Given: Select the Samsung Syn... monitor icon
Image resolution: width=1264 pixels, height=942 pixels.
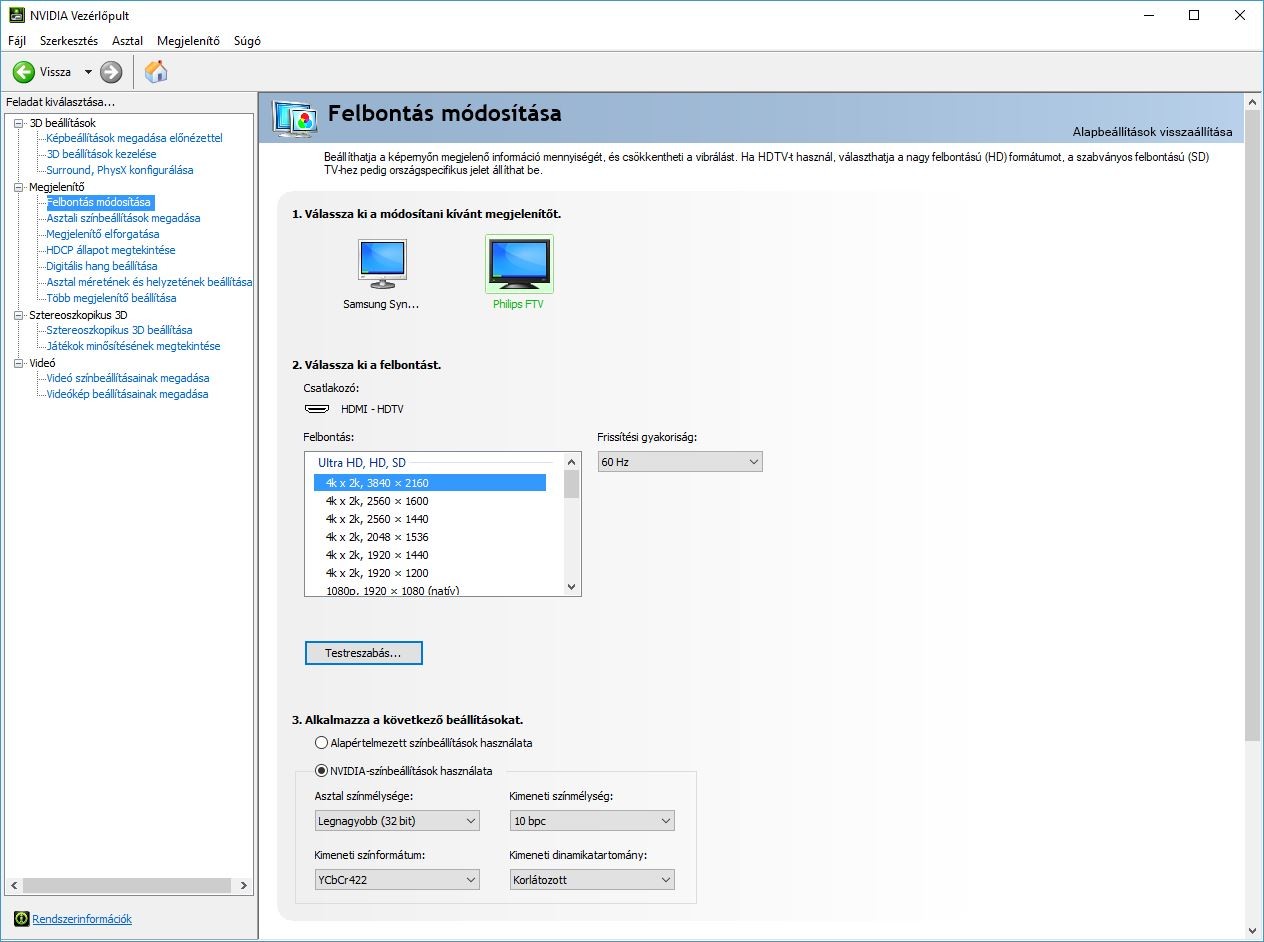Looking at the screenshot, I should 382,264.
